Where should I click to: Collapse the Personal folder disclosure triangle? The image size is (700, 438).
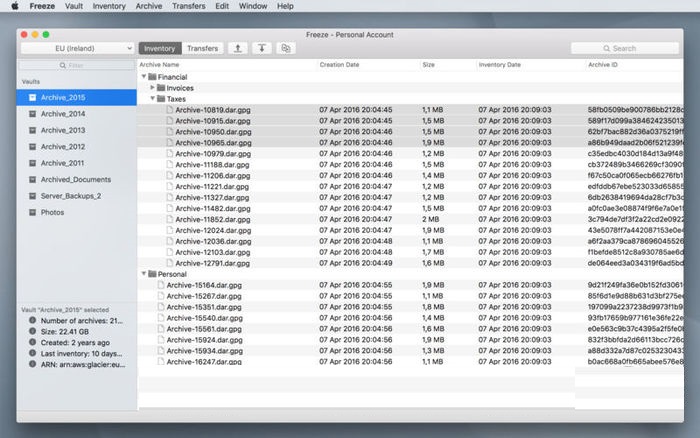[144, 274]
